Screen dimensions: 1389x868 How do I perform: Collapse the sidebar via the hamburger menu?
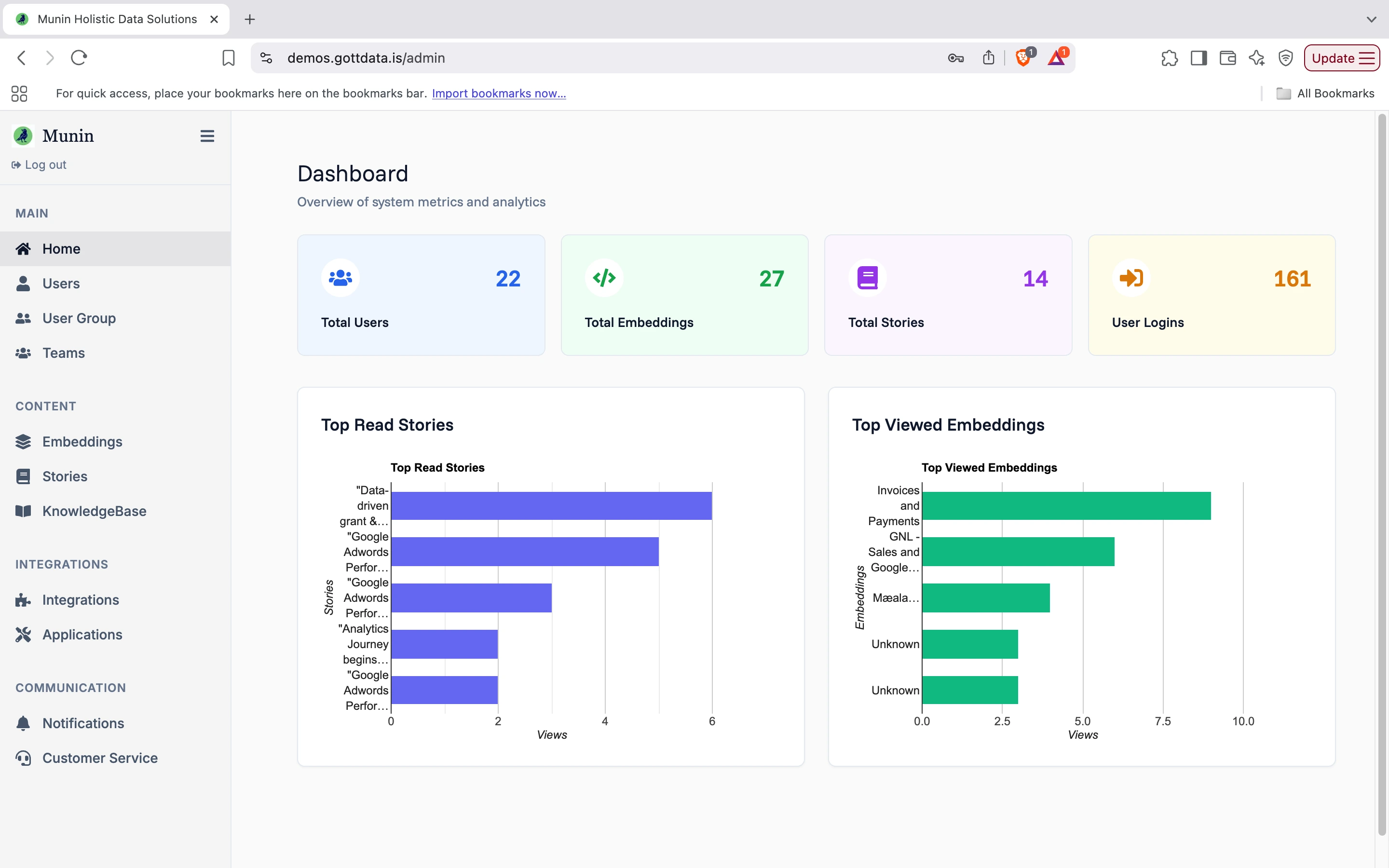pos(206,136)
